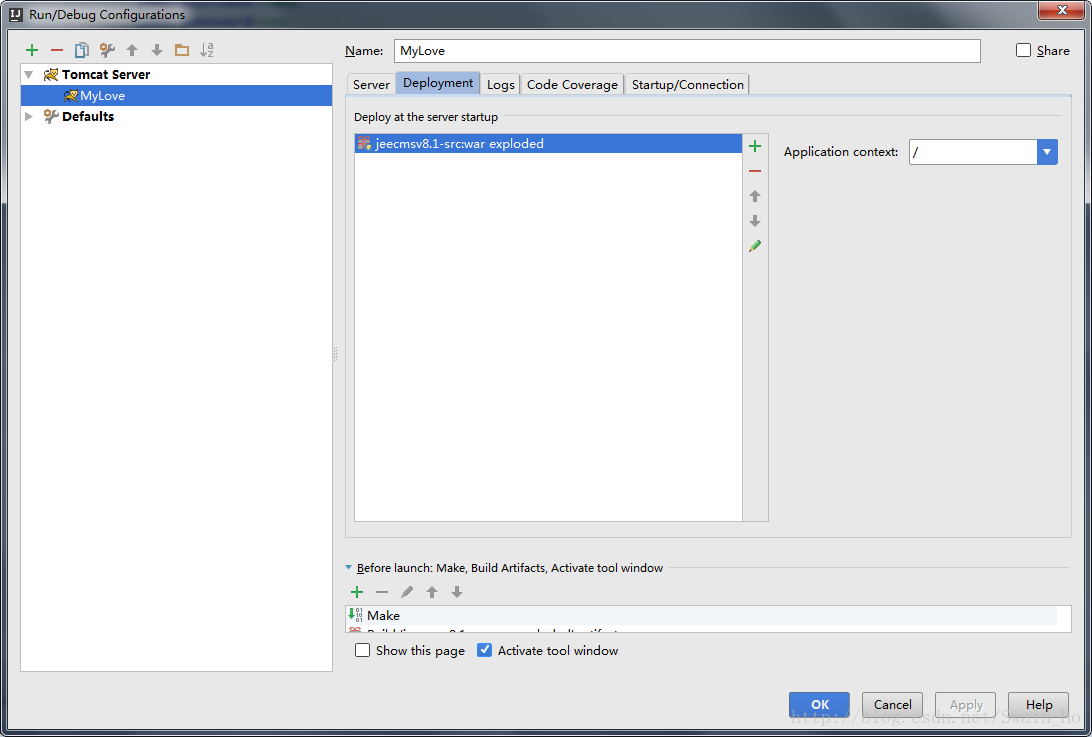Move configuration up in left toolbar

pyautogui.click(x=132, y=50)
